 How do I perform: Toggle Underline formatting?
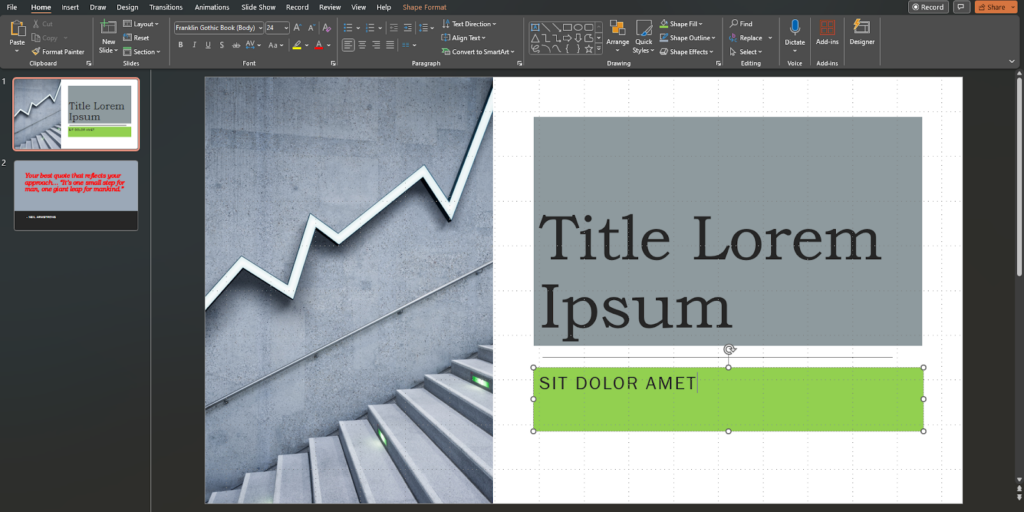pyautogui.click(x=209, y=45)
